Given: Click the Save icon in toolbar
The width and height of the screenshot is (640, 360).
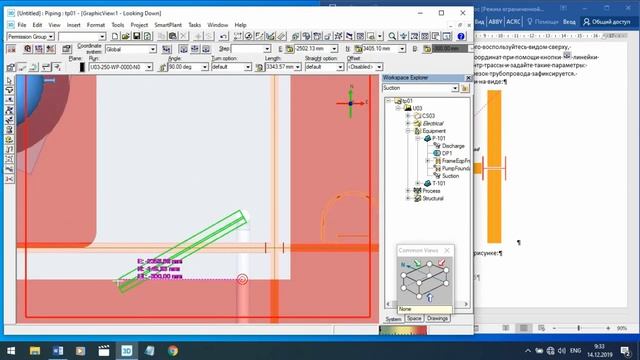Looking at the screenshot, I should [x=137, y=36].
